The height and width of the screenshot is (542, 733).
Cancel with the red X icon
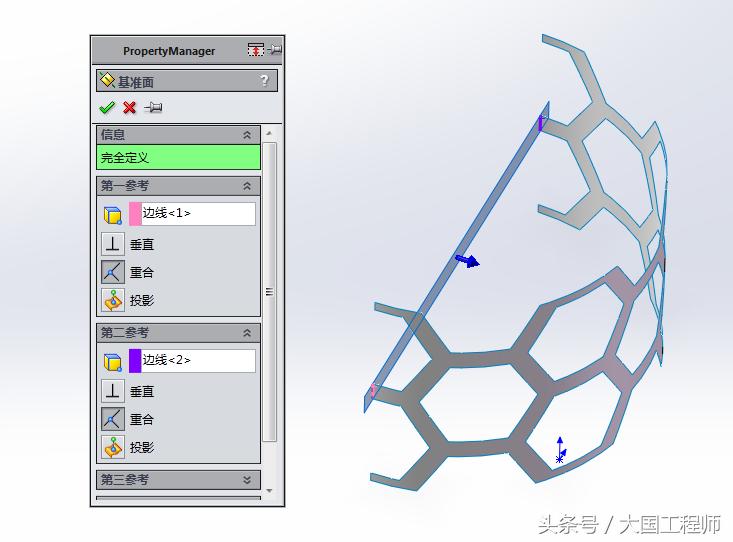point(129,108)
